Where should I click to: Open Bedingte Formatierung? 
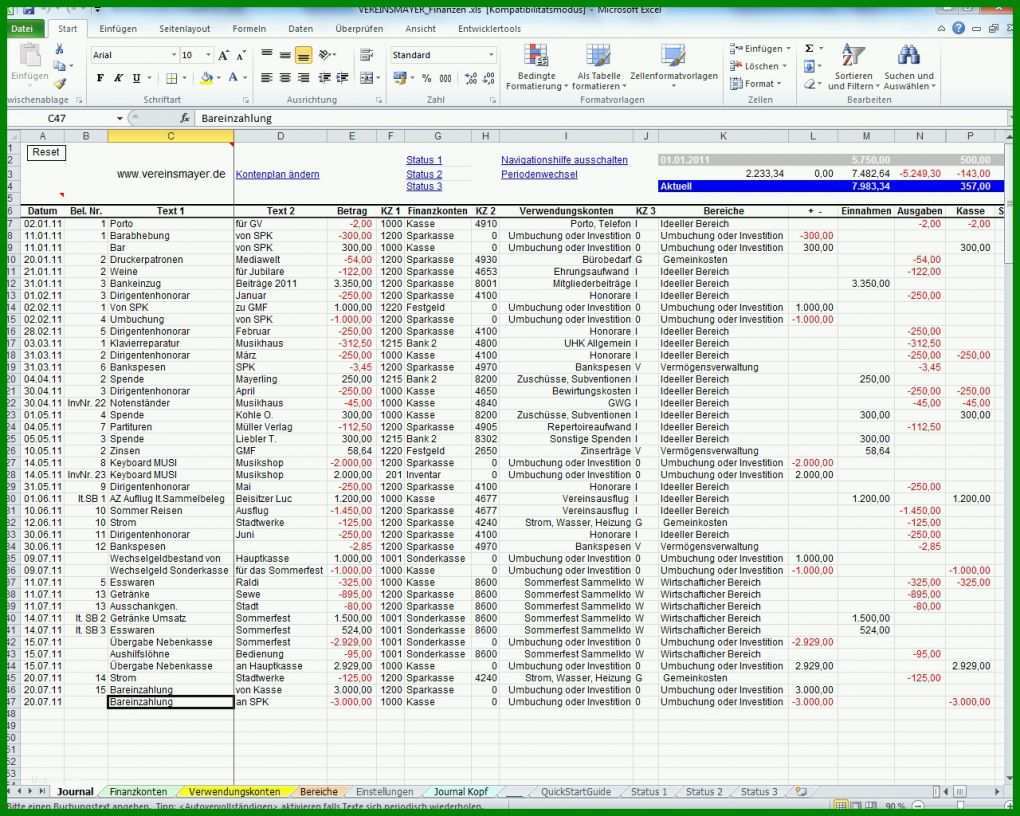point(537,67)
